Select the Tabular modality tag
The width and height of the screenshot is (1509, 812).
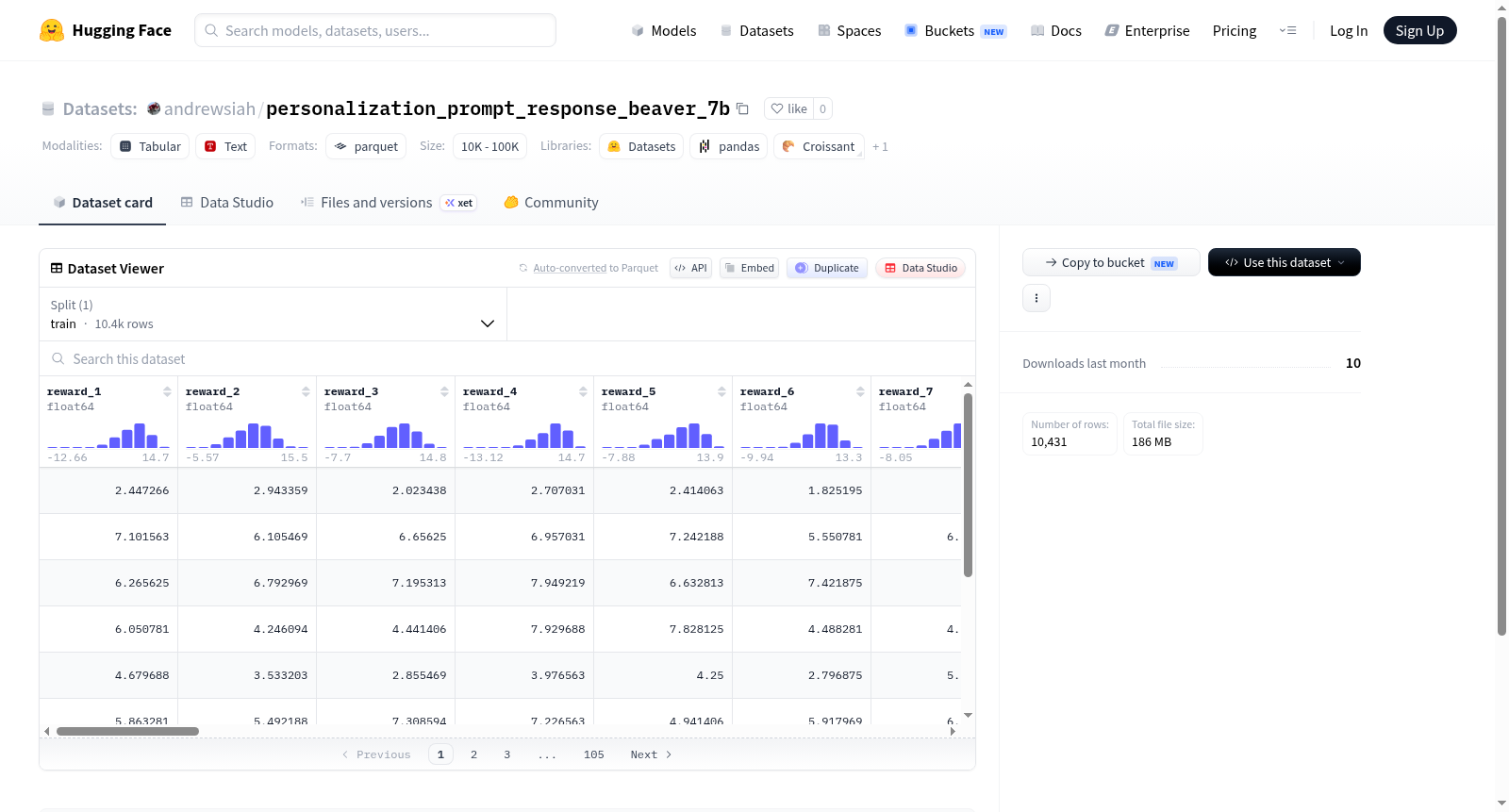[x=150, y=146]
